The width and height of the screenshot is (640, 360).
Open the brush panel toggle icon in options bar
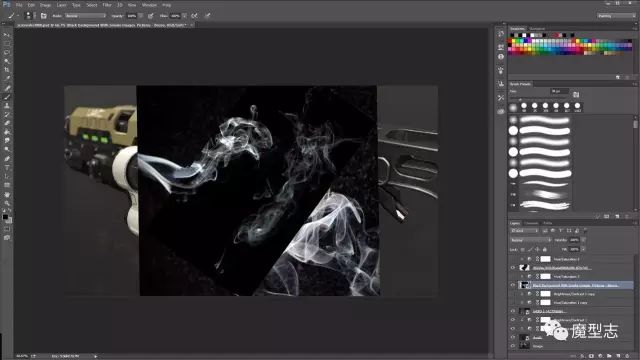click(x=44, y=16)
